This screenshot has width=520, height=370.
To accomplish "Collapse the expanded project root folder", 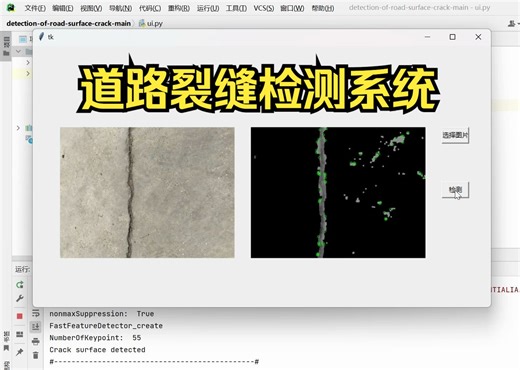I will click(19, 51).
